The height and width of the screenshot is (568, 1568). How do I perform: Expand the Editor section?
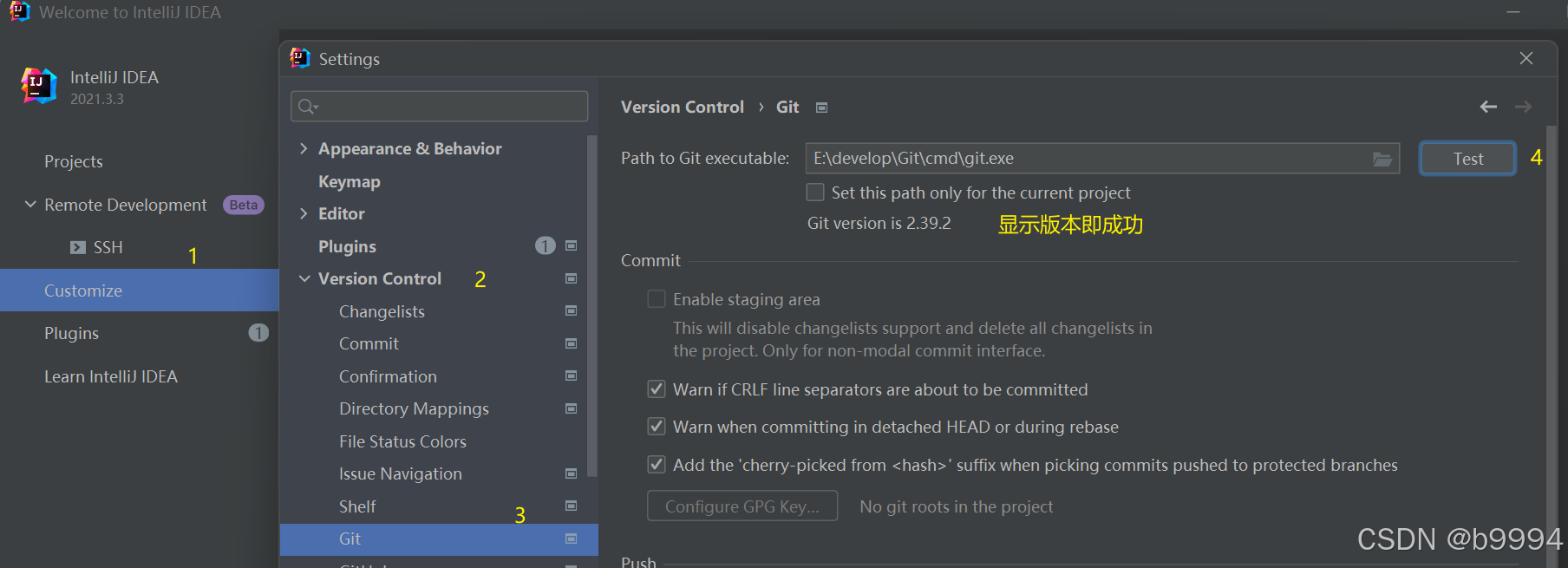304,213
